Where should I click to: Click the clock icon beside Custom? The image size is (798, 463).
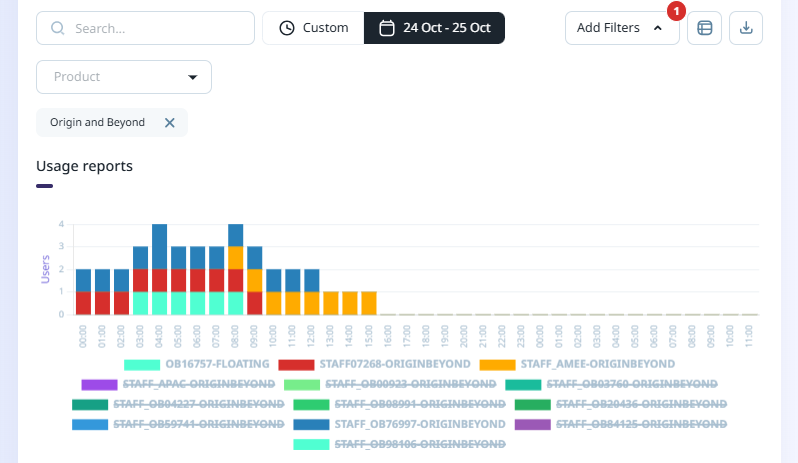[287, 28]
